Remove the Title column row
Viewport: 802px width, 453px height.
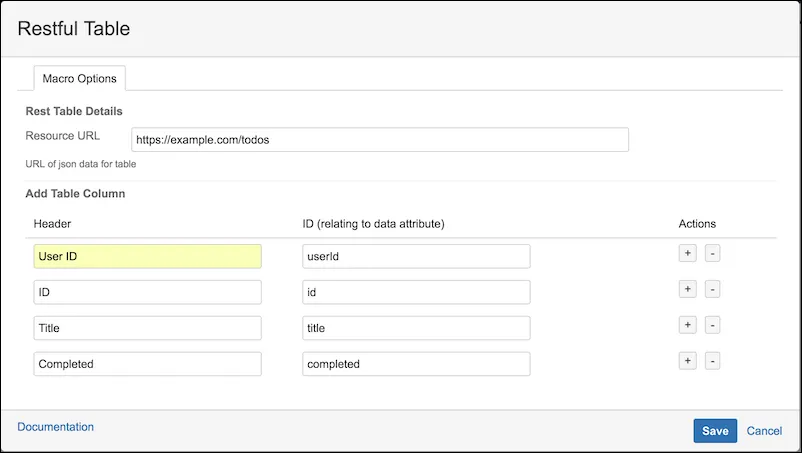point(712,325)
